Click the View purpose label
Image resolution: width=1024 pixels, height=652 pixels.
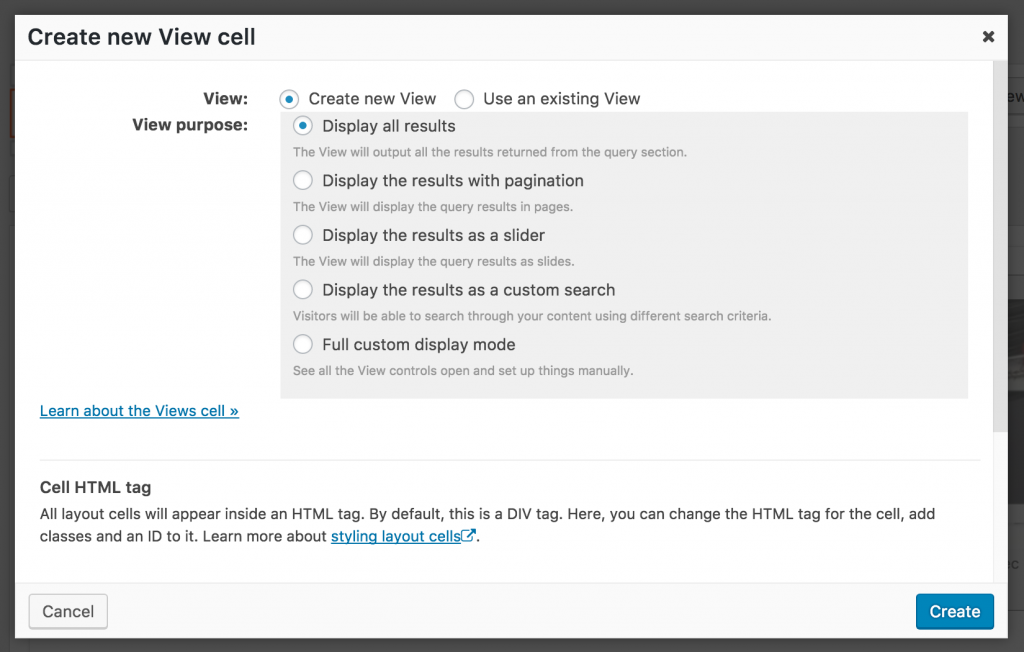[x=190, y=125]
